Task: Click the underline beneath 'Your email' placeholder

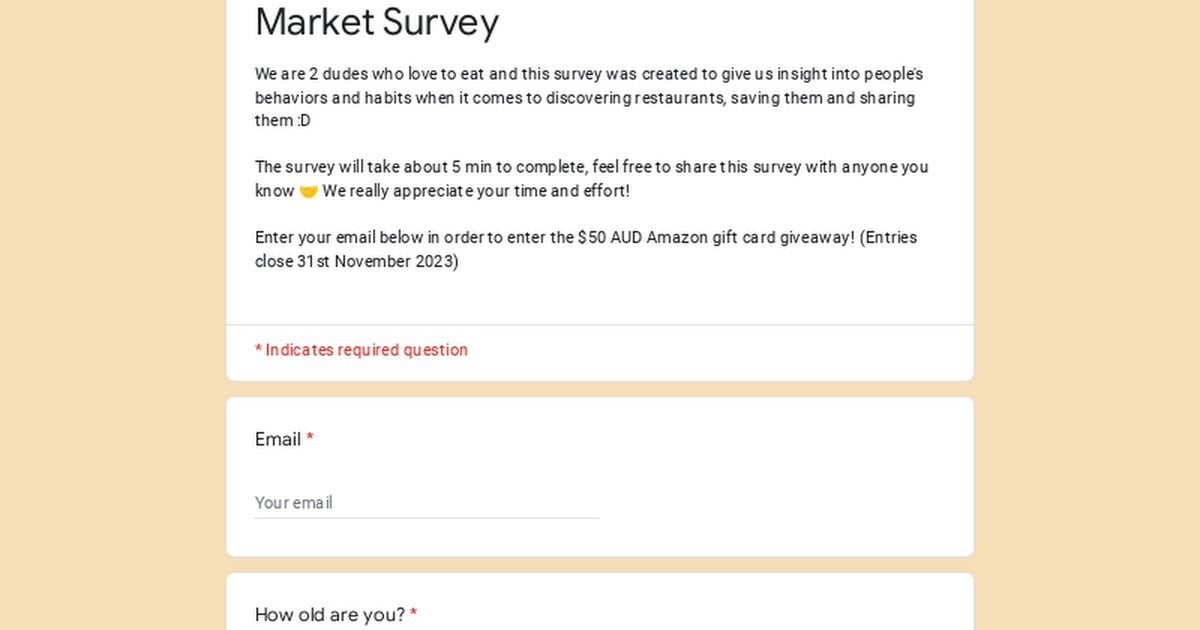Action: tap(427, 518)
